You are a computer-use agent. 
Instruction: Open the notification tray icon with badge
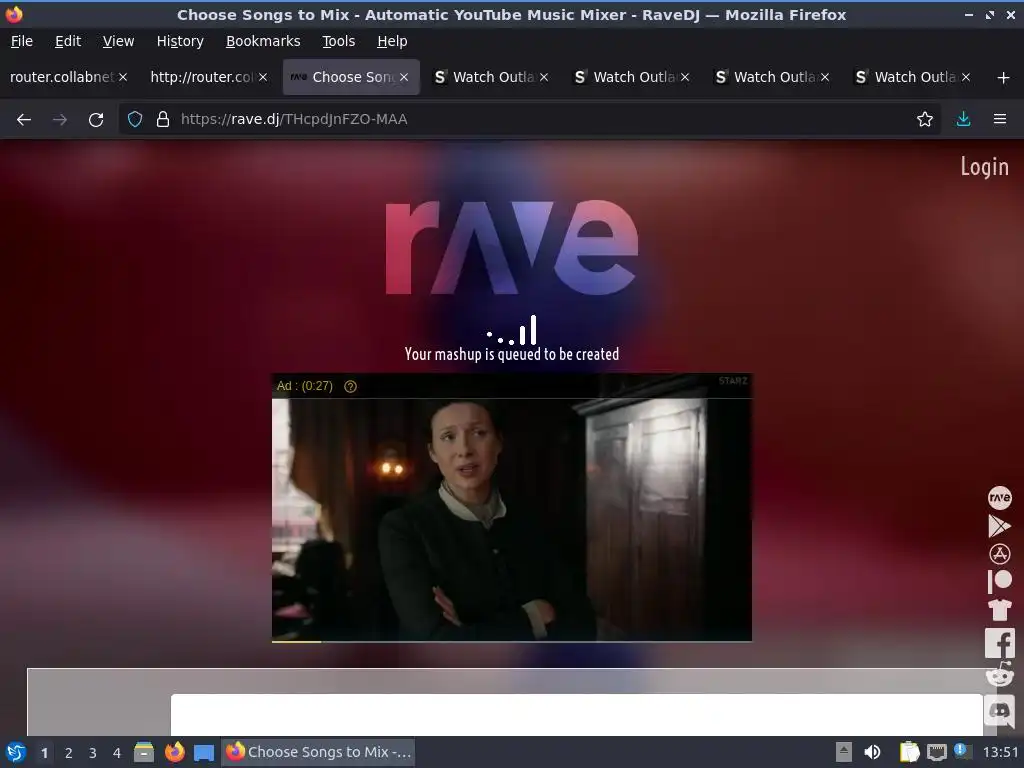click(961, 751)
